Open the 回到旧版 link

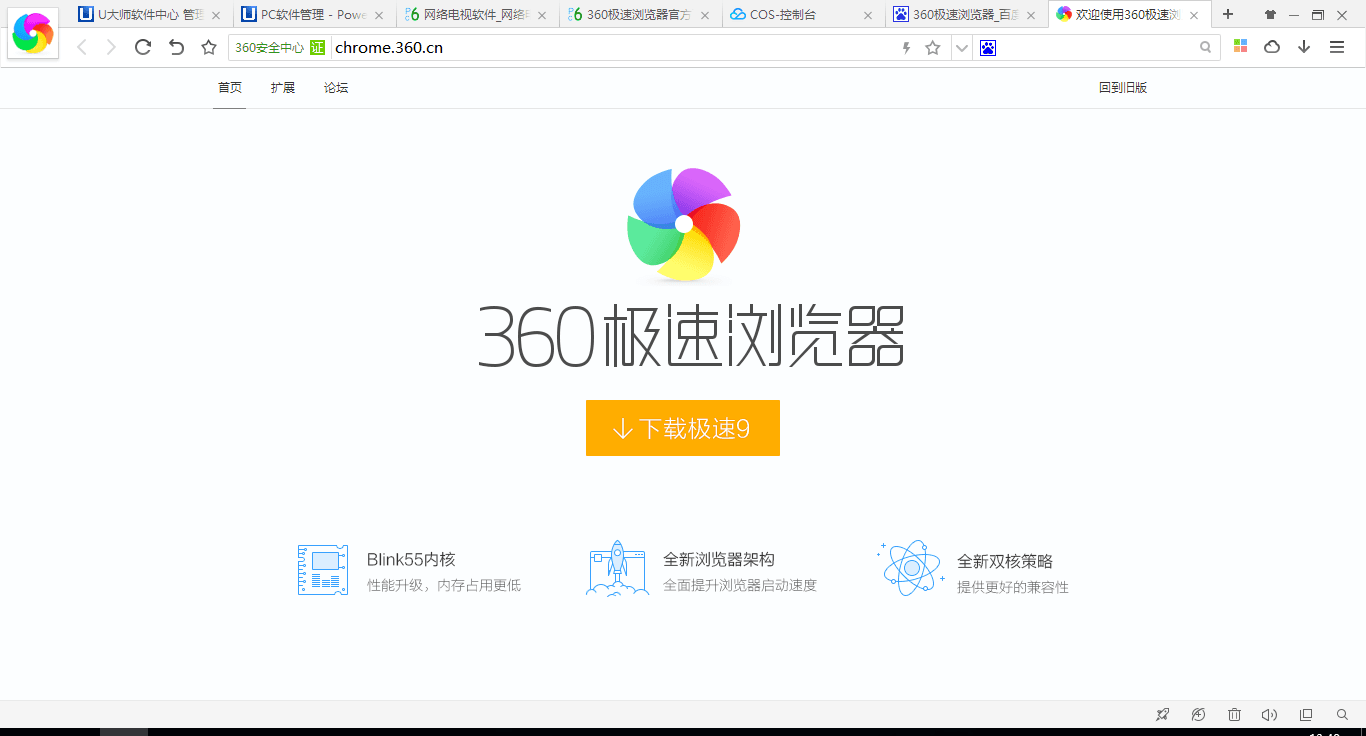(1123, 87)
